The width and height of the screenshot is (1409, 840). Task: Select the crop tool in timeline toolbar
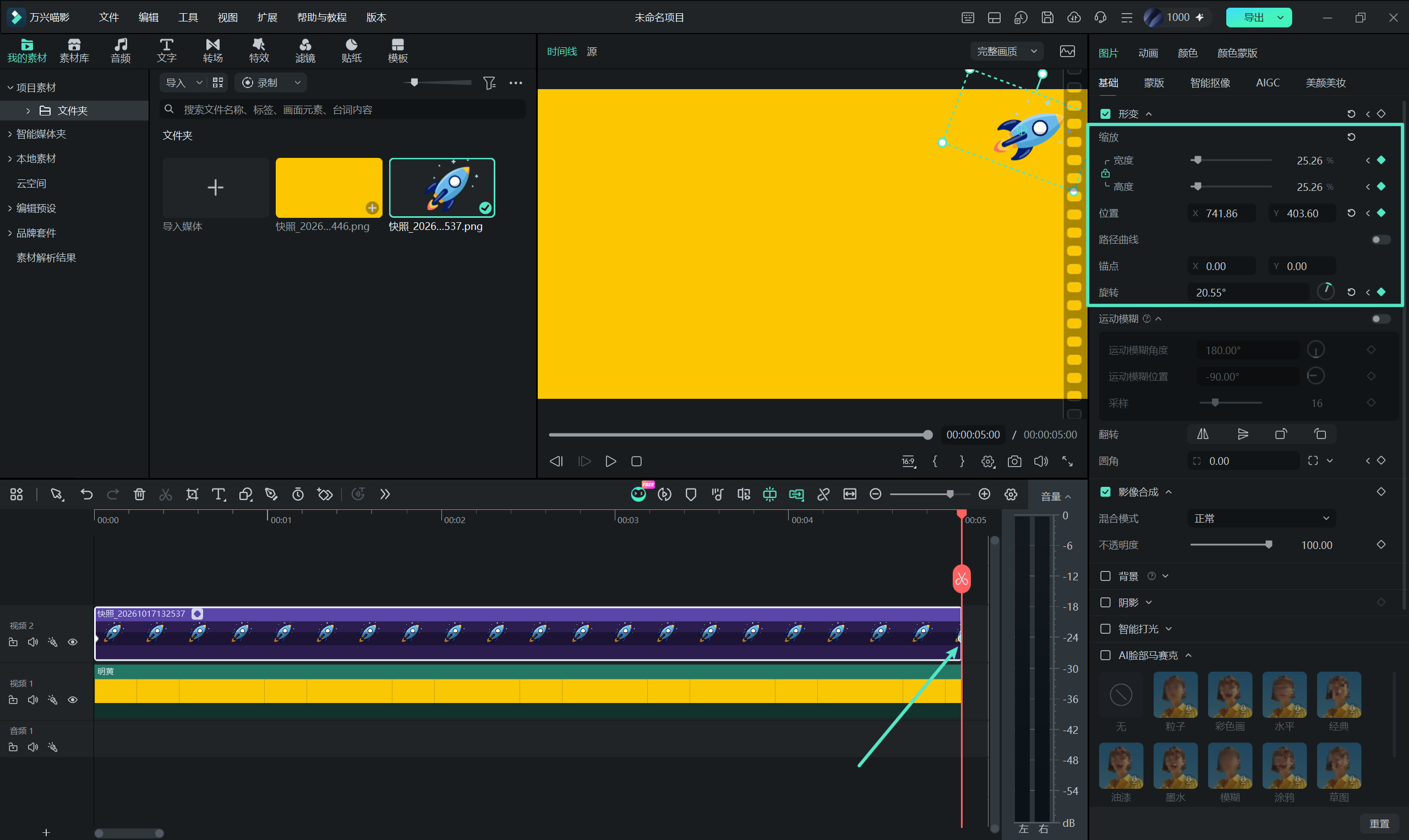[192, 494]
